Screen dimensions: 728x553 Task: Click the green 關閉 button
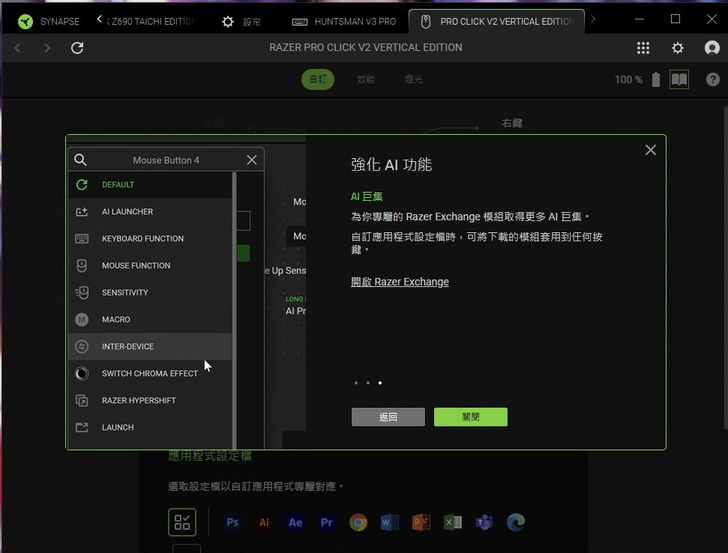coord(470,417)
